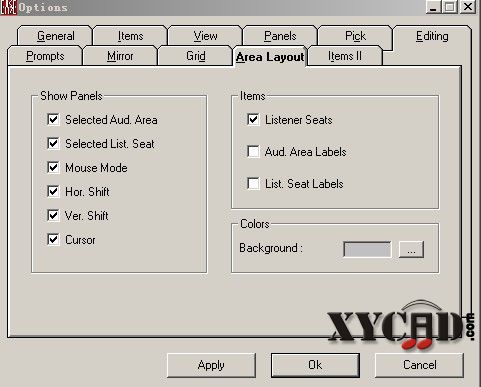481x387 pixels.
Task: Uncheck the Cursor panel checkbox
Action: tap(53, 239)
